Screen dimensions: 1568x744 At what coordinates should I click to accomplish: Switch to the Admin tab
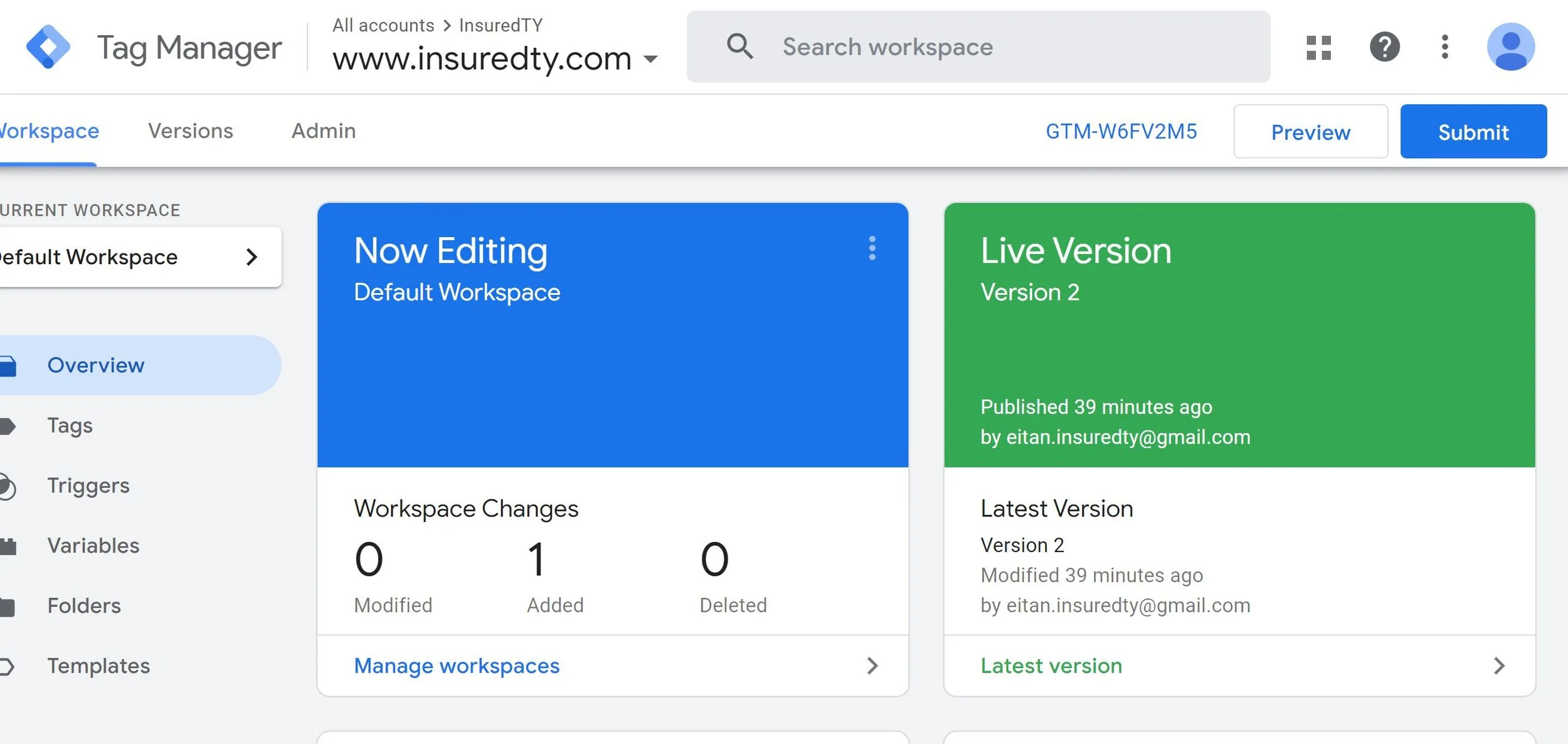[x=323, y=131]
